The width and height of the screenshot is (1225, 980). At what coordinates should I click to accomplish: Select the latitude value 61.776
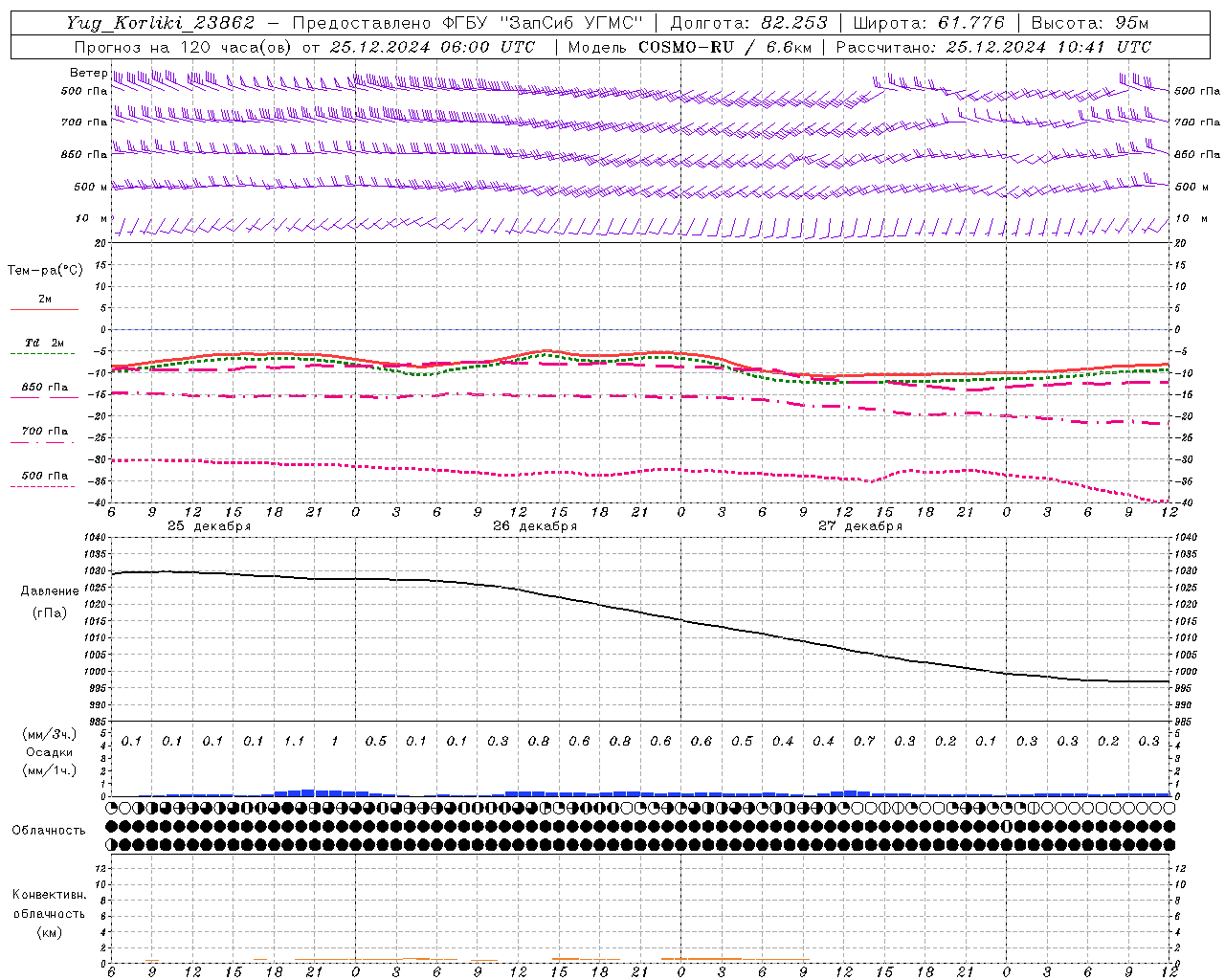tap(970, 23)
